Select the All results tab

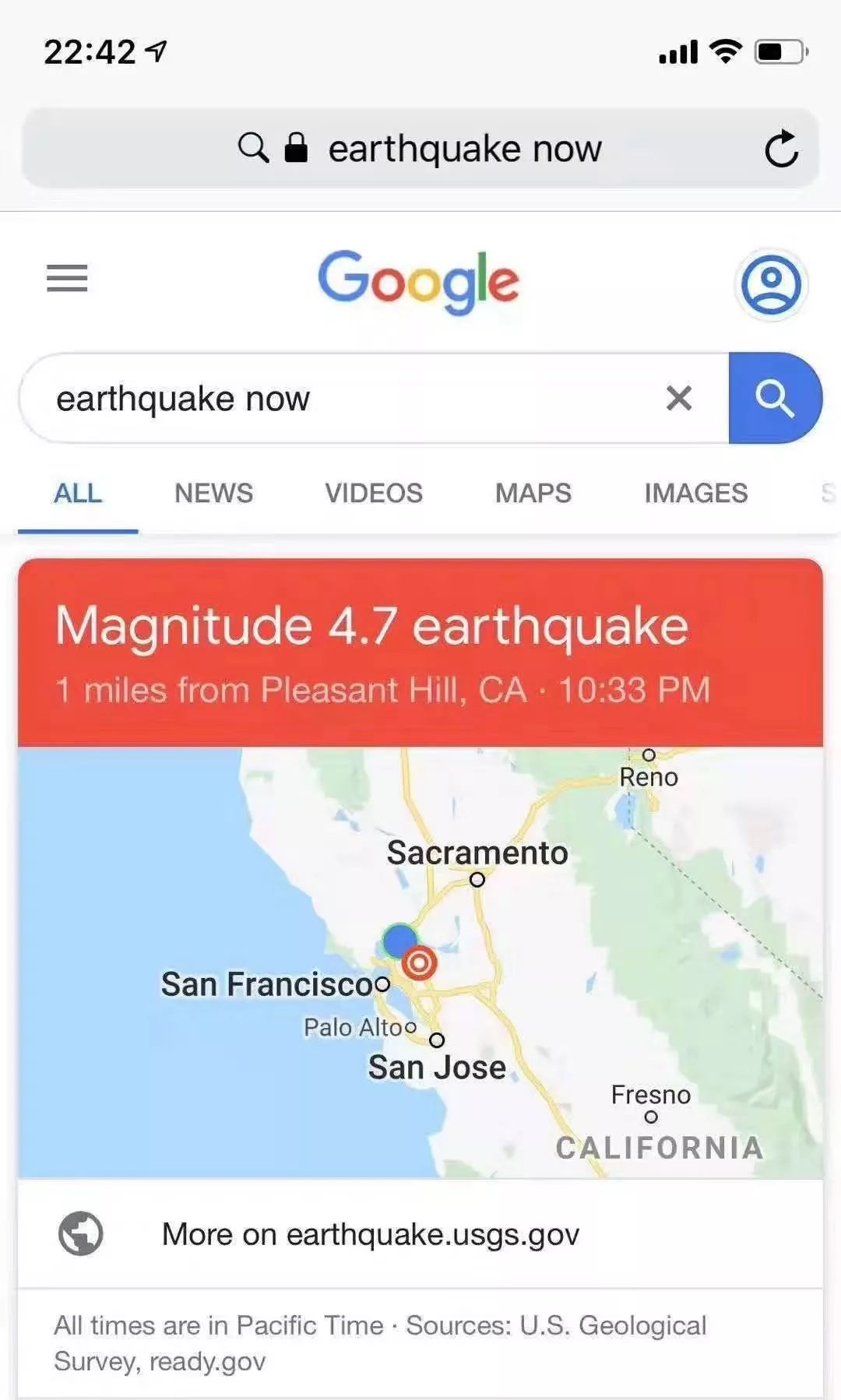(78, 493)
